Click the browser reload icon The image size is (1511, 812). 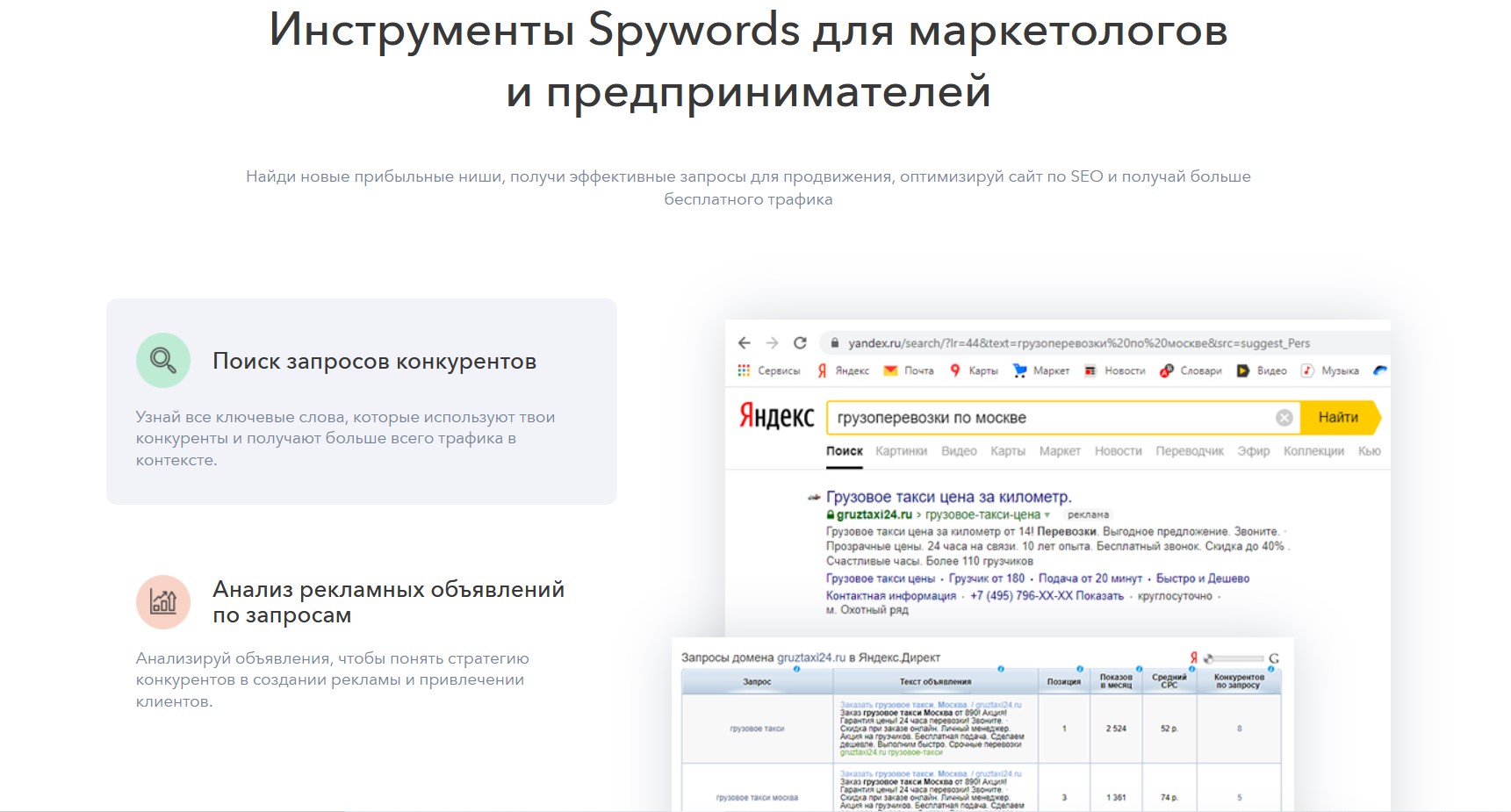pyautogui.click(x=800, y=343)
